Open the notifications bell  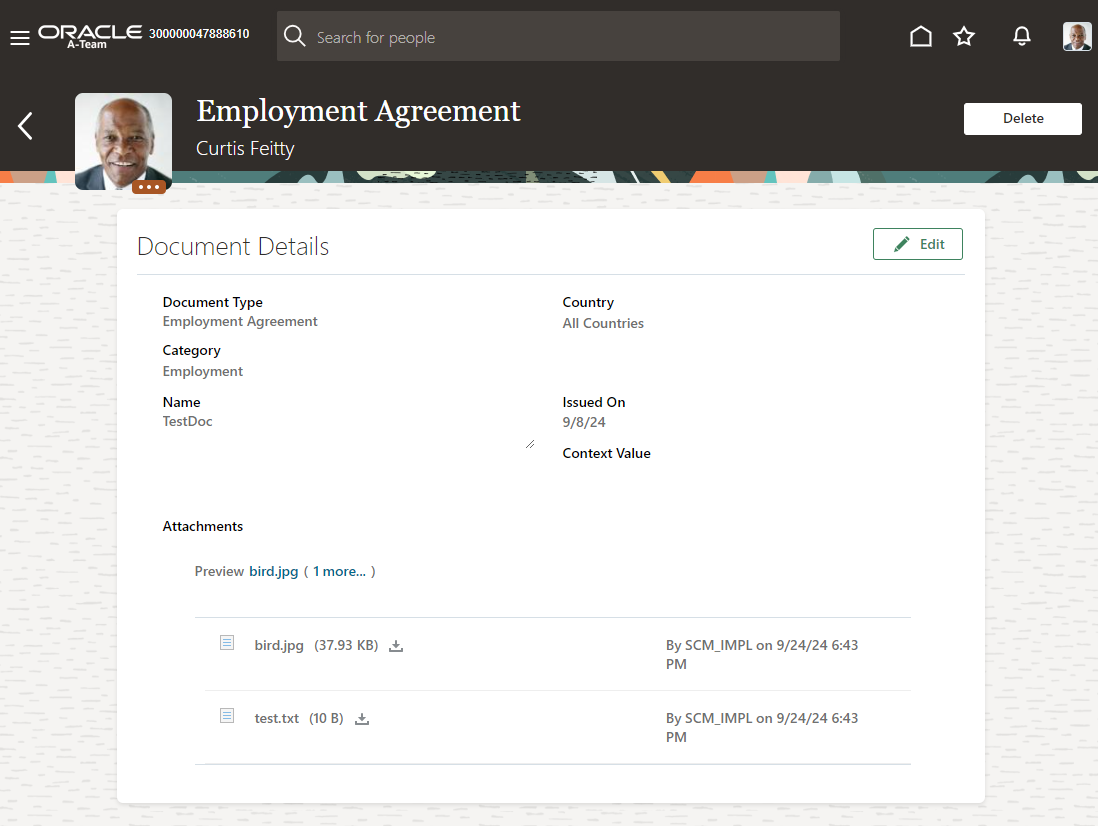[1021, 37]
